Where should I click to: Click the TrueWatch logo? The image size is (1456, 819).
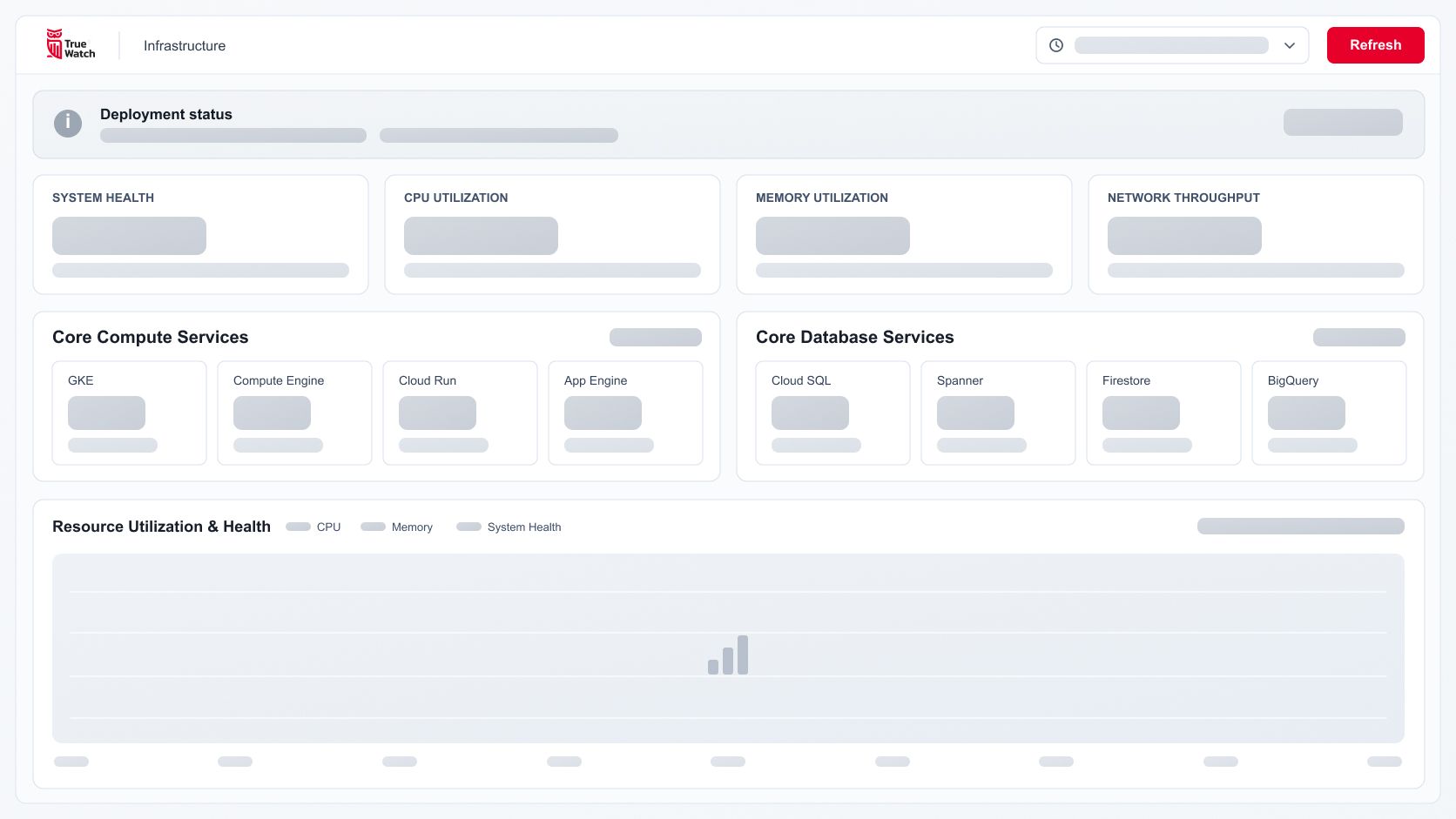[71, 44]
